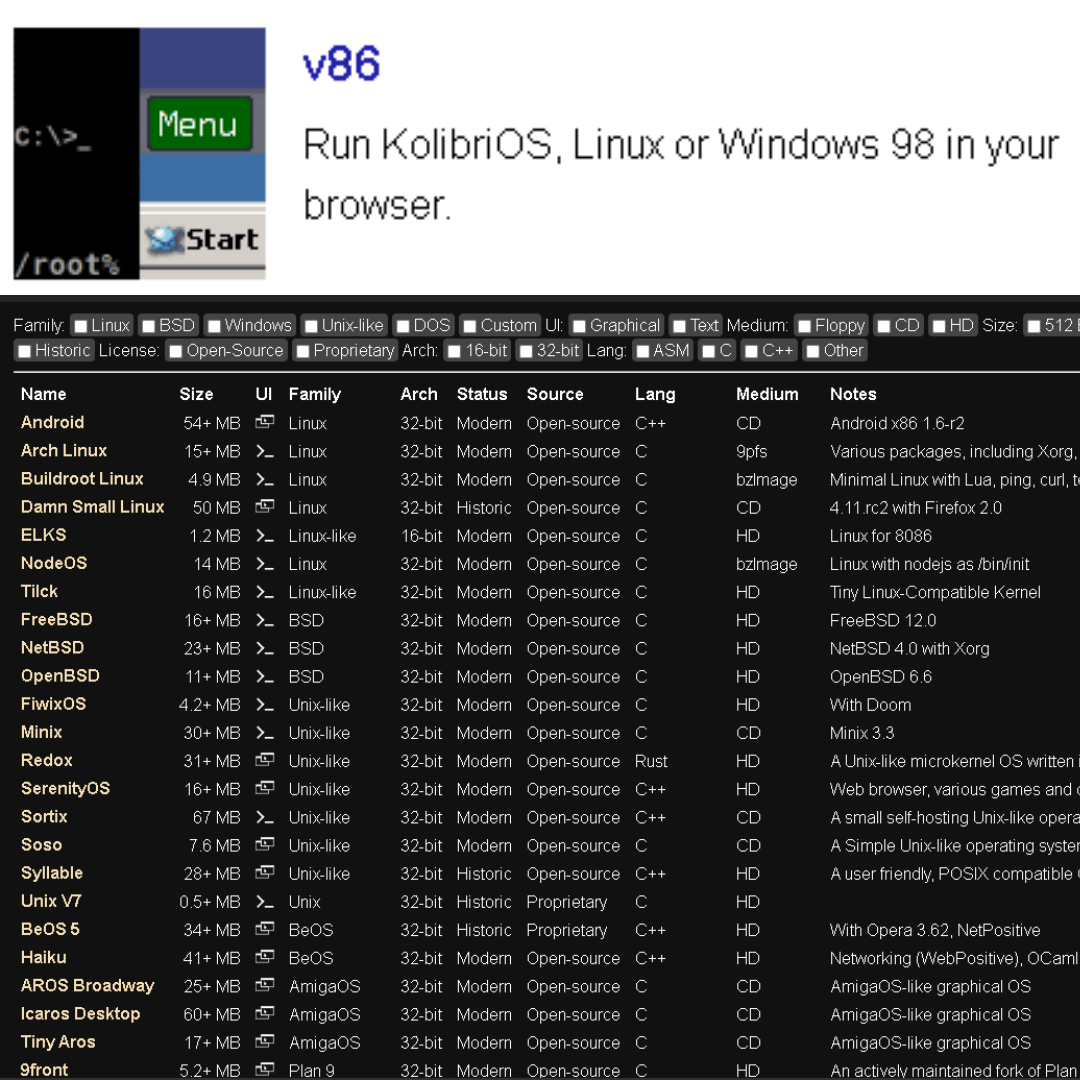Click the graphical icon in Haiku row
1080x1080 pixels.
point(264,958)
